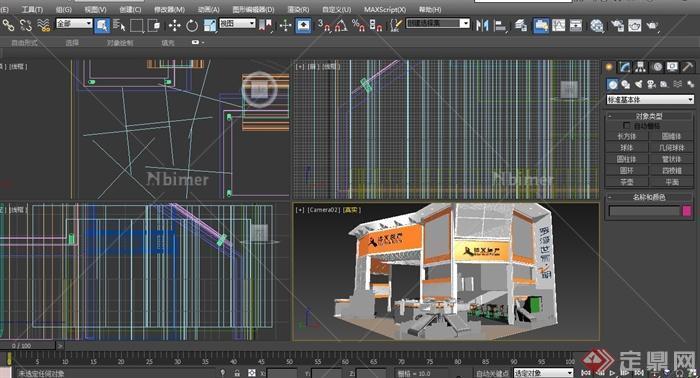Click the Render Production teapot icon
The height and width of the screenshot is (378, 700).
(652, 25)
